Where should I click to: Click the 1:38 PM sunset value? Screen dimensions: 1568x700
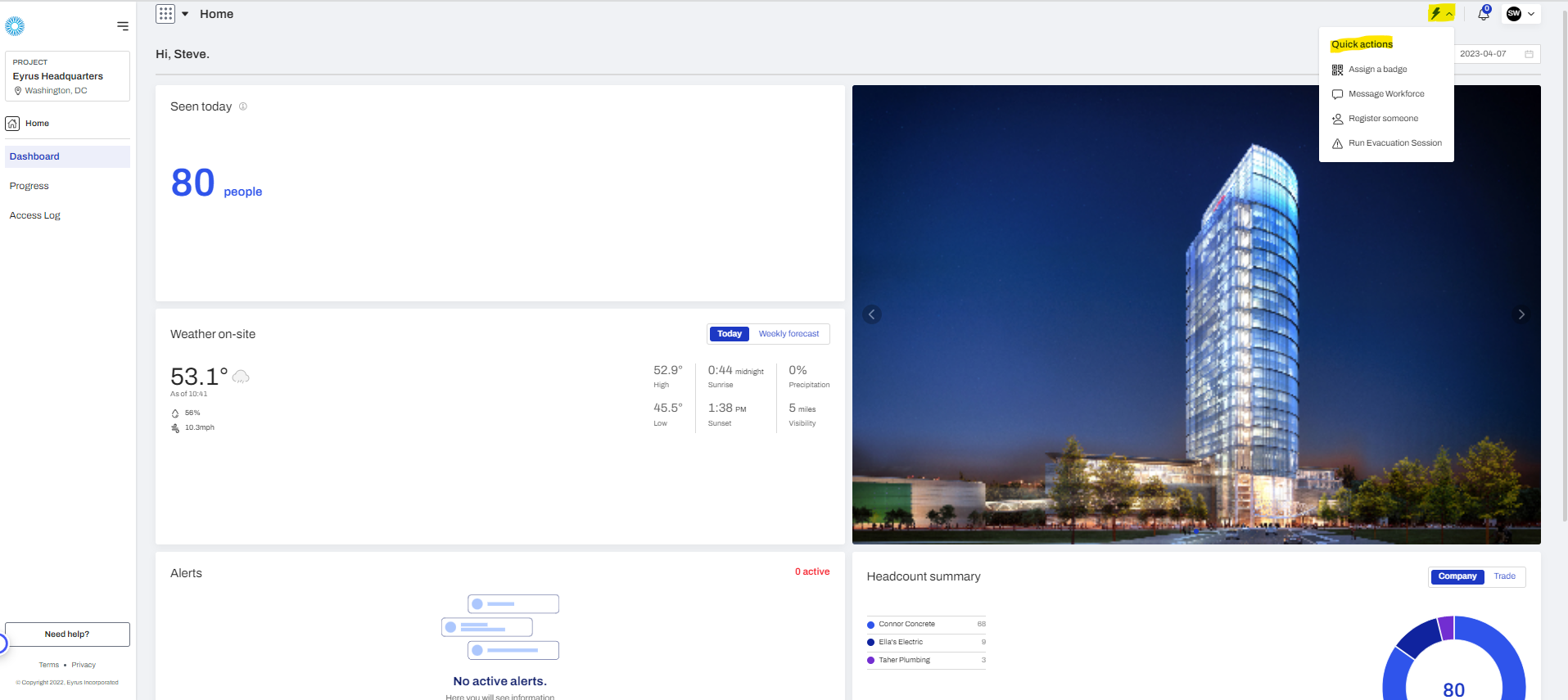(727, 408)
